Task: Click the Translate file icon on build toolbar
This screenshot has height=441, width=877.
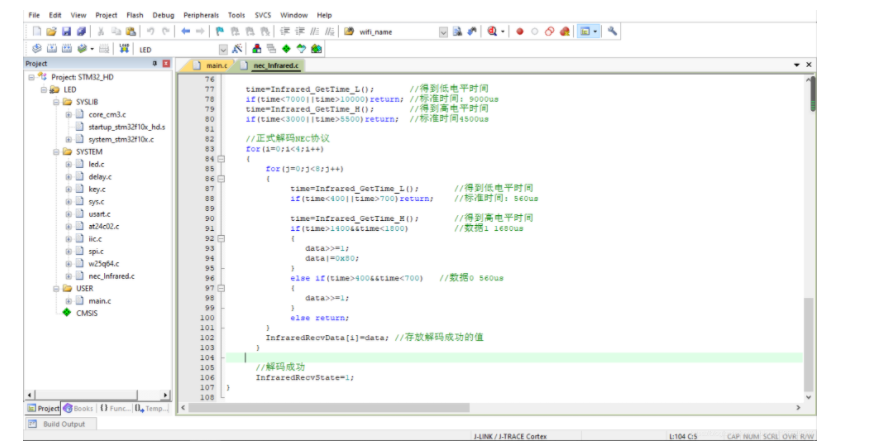Action: [37, 49]
